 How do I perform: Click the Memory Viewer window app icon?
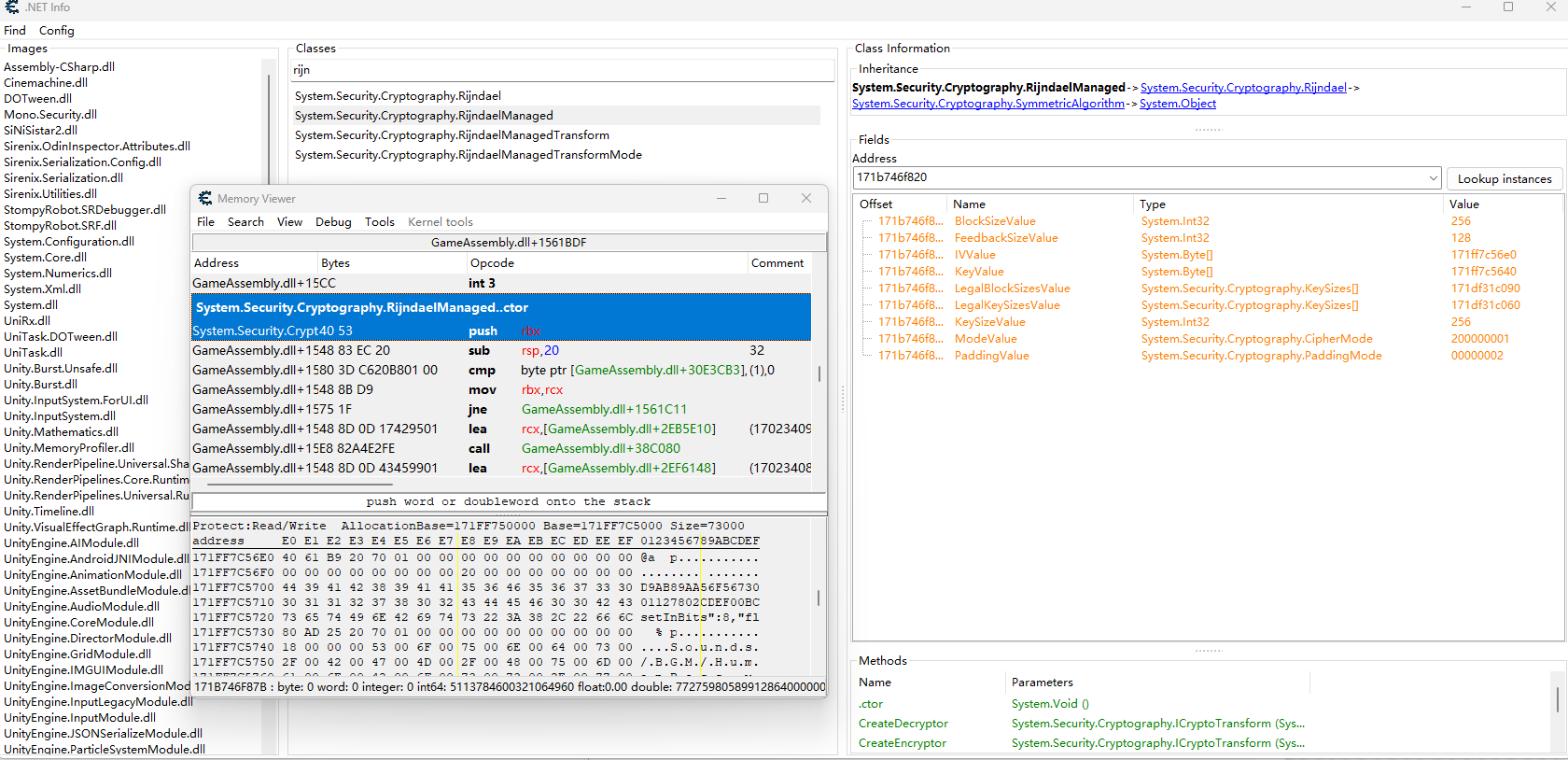pyautogui.click(x=205, y=199)
